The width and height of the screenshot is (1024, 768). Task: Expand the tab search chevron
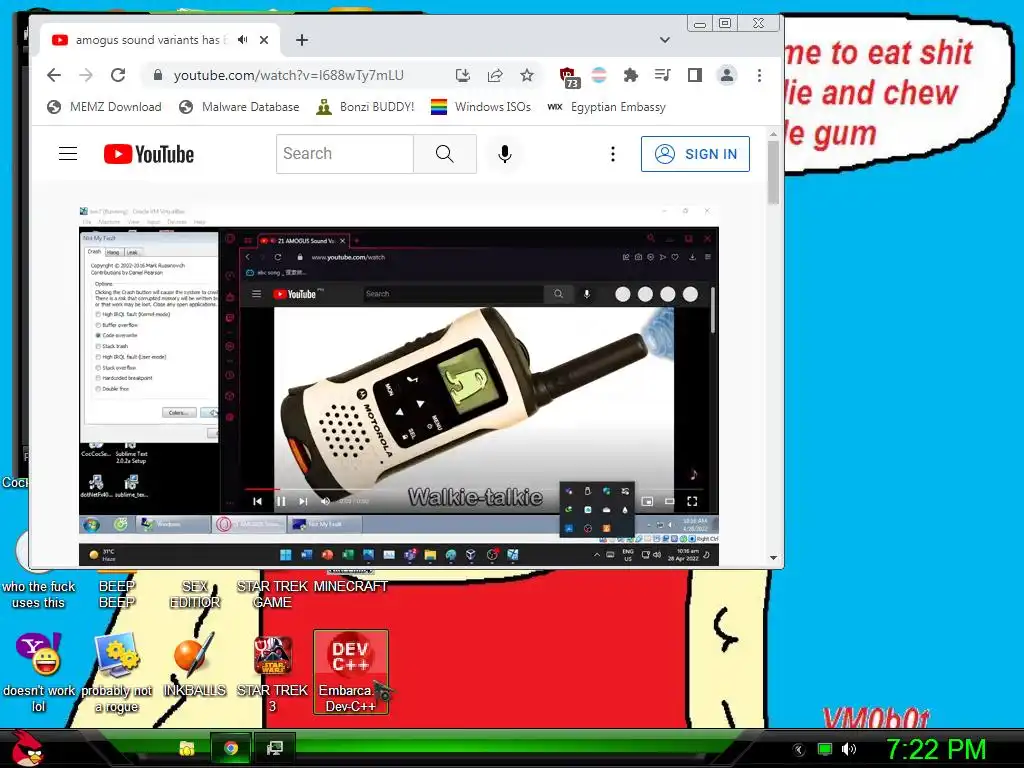point(665,40)
